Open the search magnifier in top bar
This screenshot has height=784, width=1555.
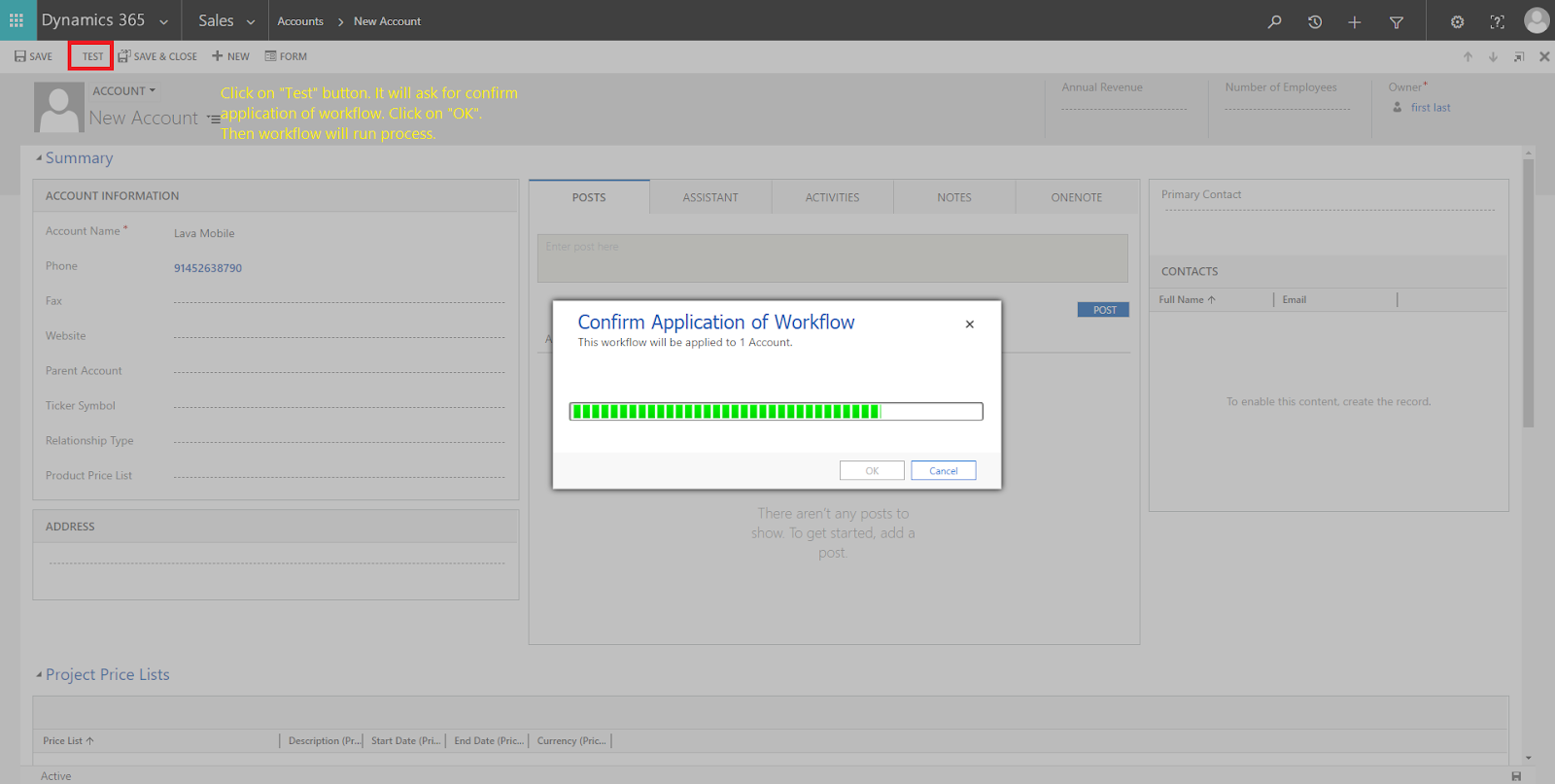click(1274, 21)
